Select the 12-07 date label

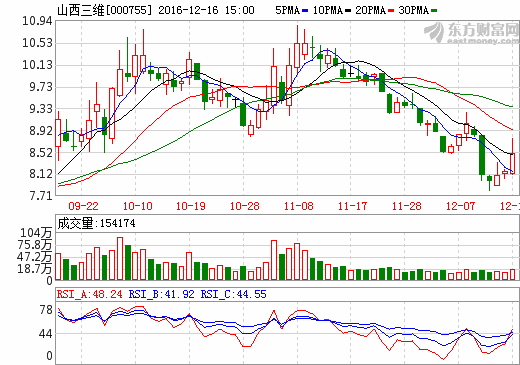460,206
